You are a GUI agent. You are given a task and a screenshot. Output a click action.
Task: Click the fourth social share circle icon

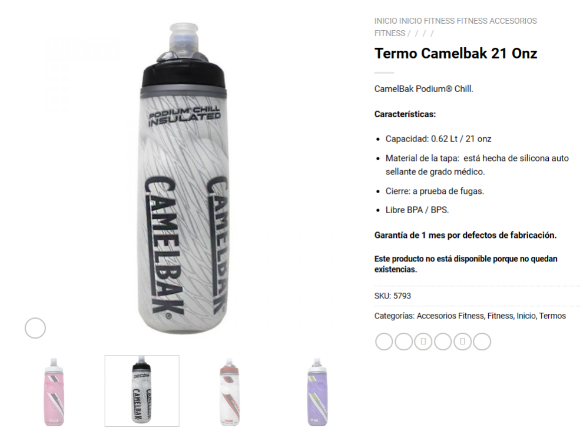[x=443, y=342]
